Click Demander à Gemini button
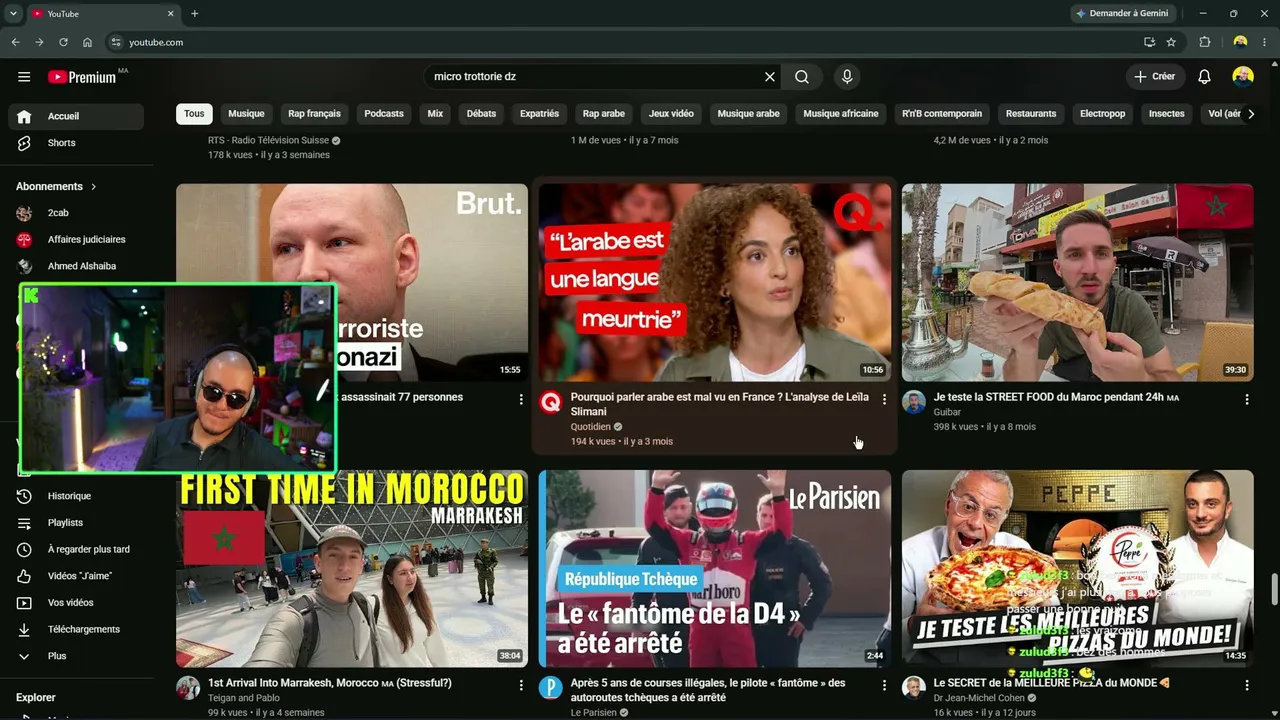The image size is (1280, 720). click(x=1124, y=13)
